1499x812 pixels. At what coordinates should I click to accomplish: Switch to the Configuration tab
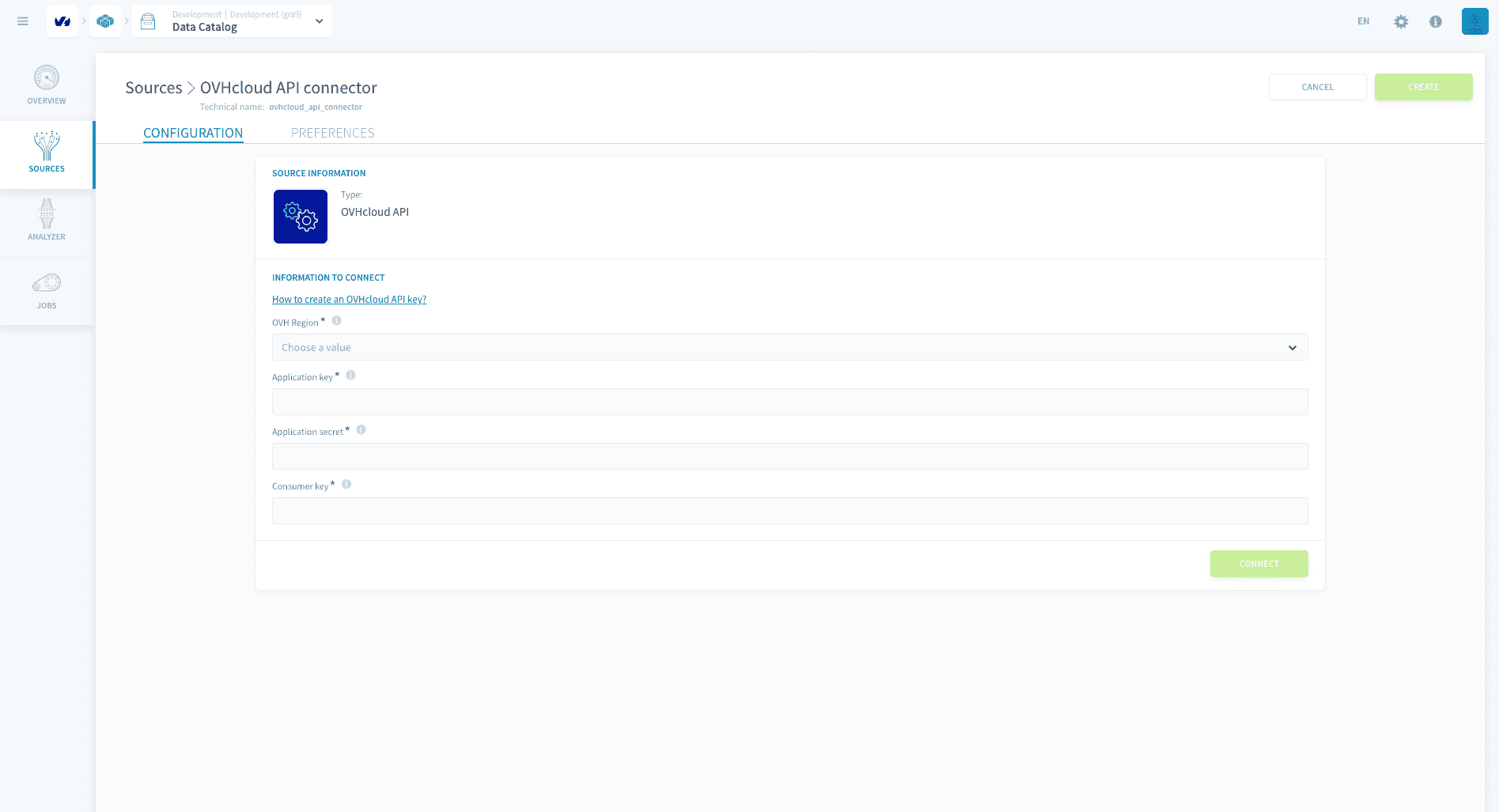(193, 133)
